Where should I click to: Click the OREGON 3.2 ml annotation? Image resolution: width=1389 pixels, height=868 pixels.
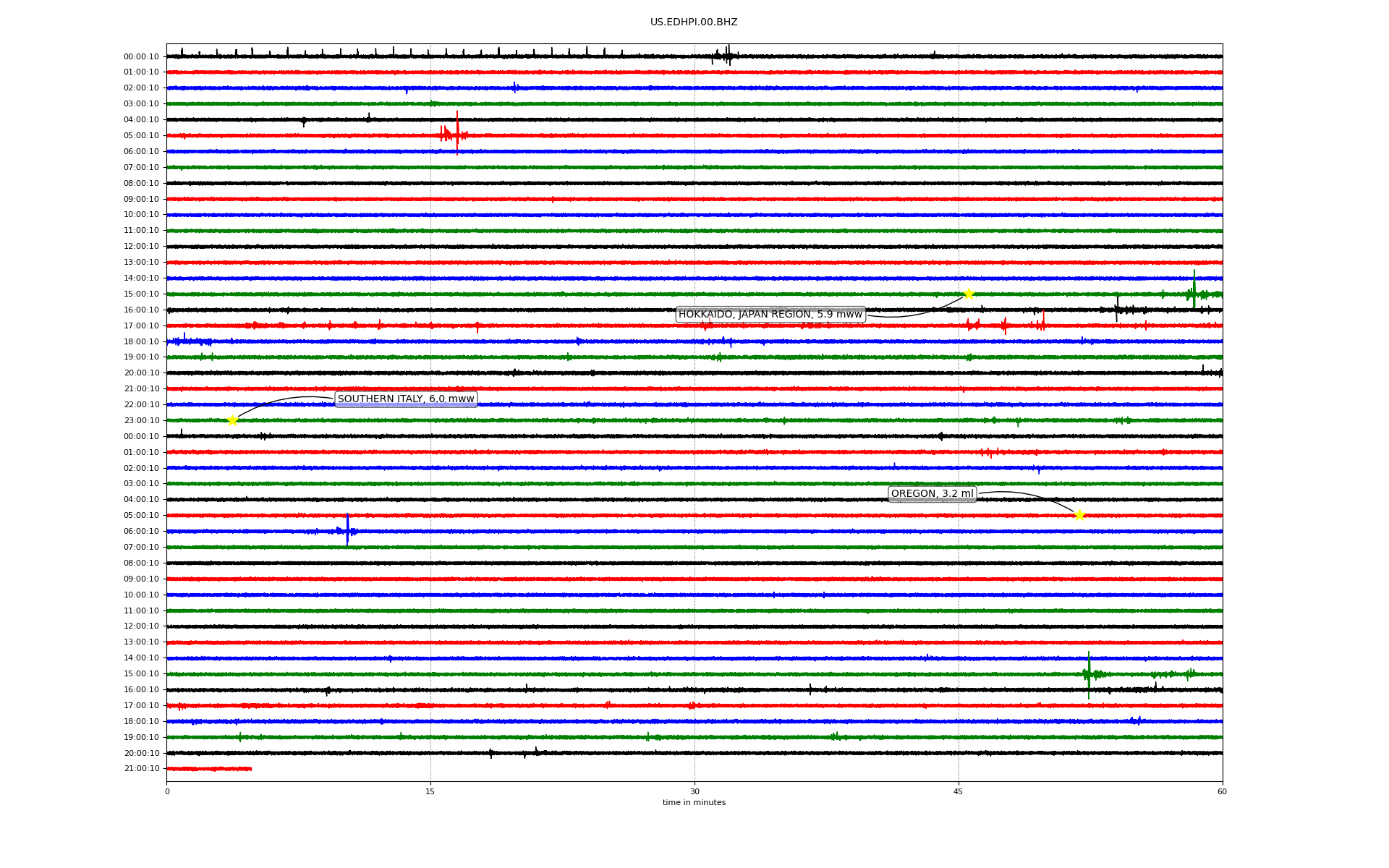point(932,494)
